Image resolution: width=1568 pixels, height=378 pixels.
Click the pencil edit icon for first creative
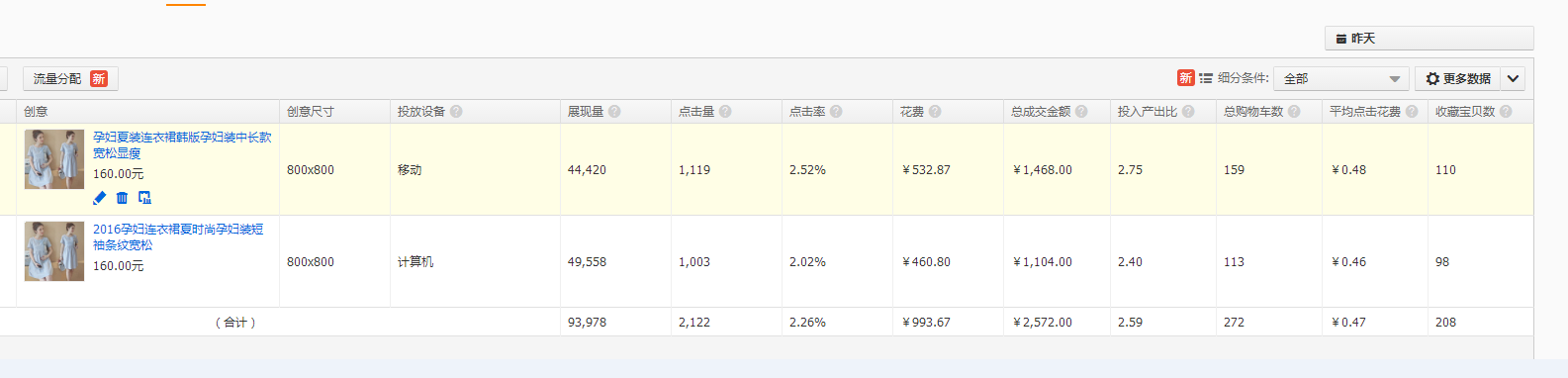[x=100, y=198]
